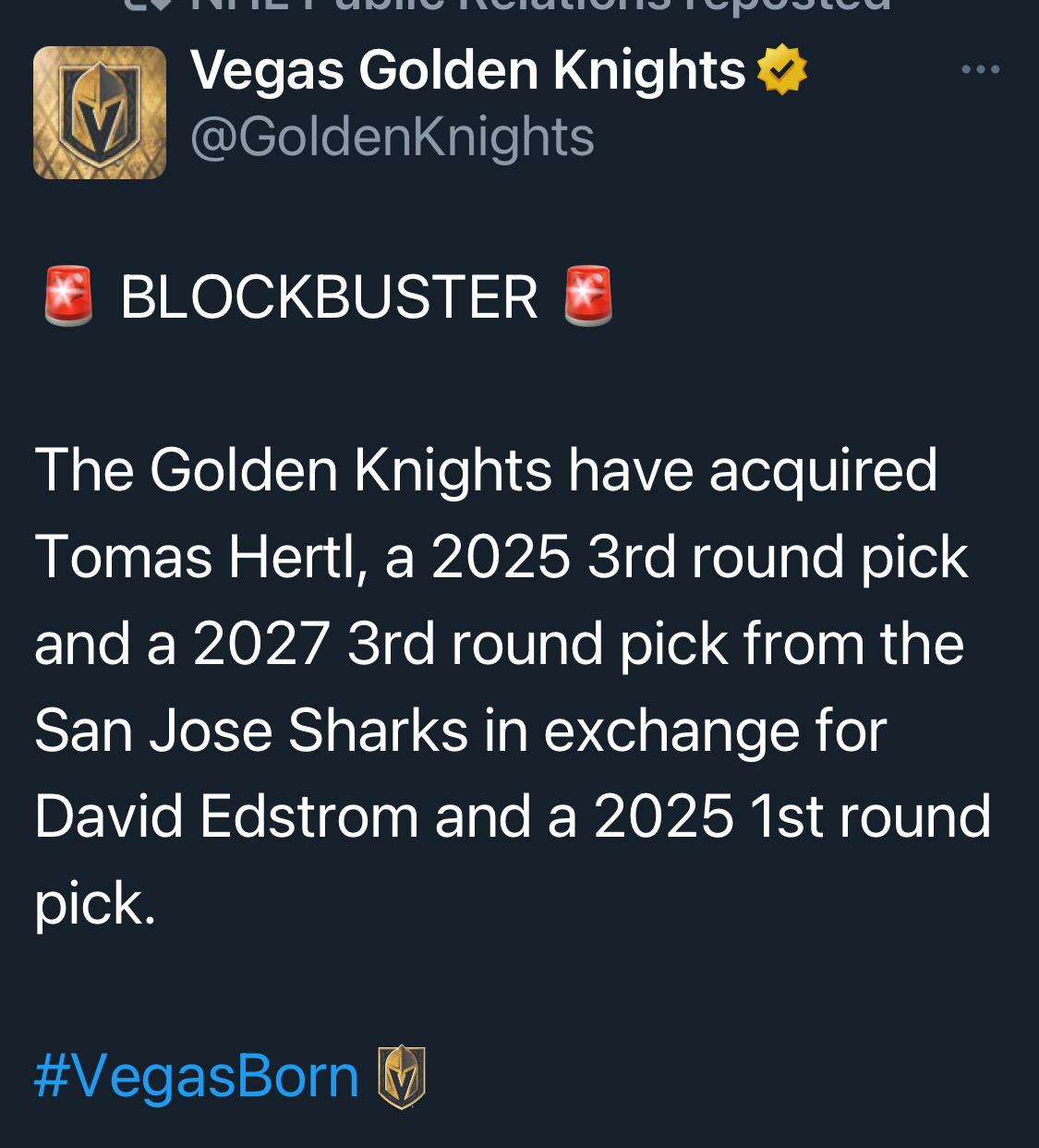The width and height of the screenshot is (1039, 1148).
Task: Open the @GoldenKnights handle link
Action: click(393, 138)
